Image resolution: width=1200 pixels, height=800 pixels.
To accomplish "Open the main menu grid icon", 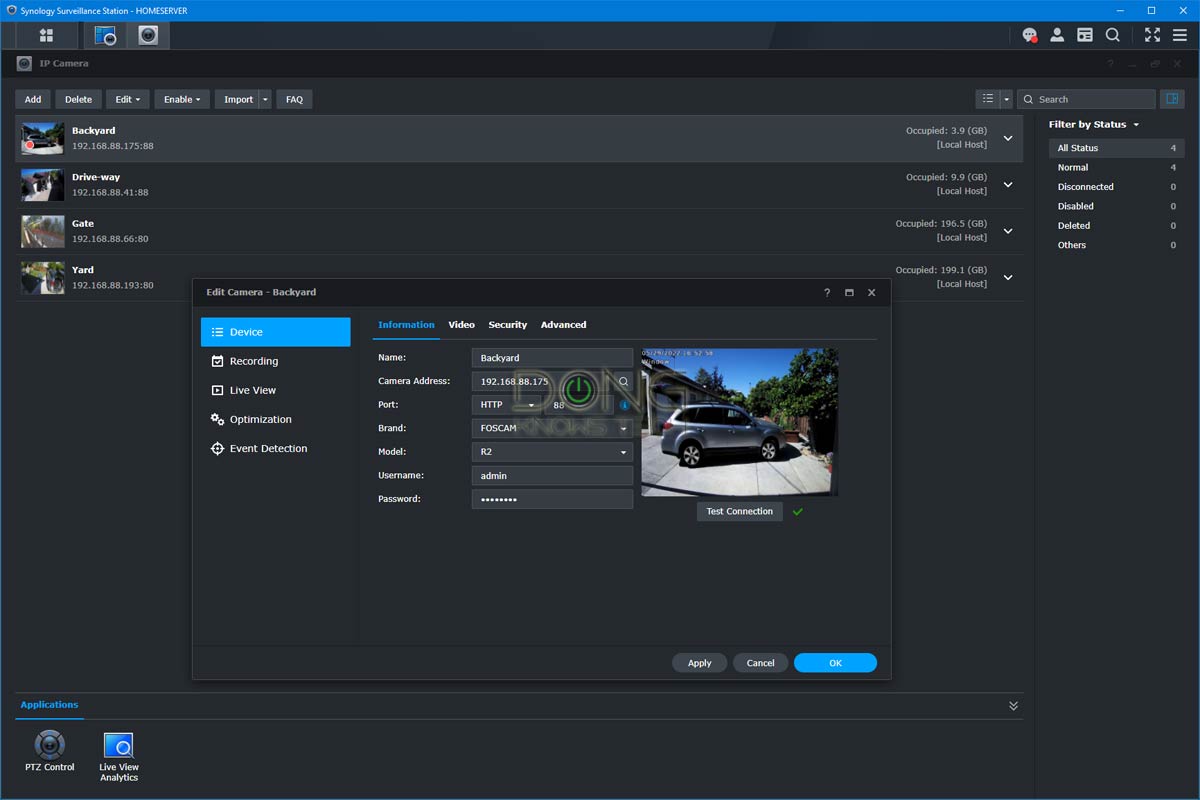I will pos(46,35).
